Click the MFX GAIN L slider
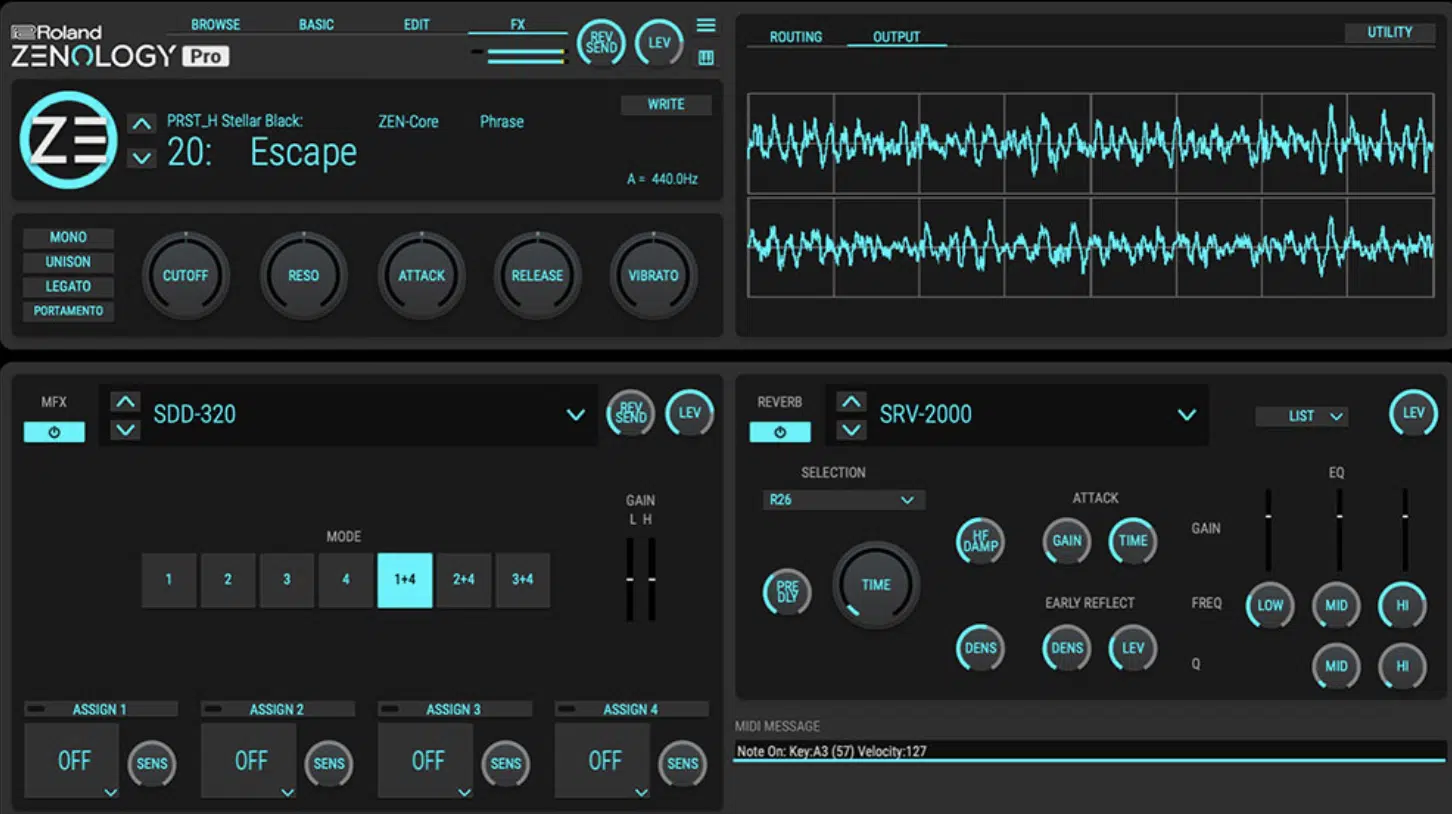The height and width of the screenshot is (814, 1452). 630,579
